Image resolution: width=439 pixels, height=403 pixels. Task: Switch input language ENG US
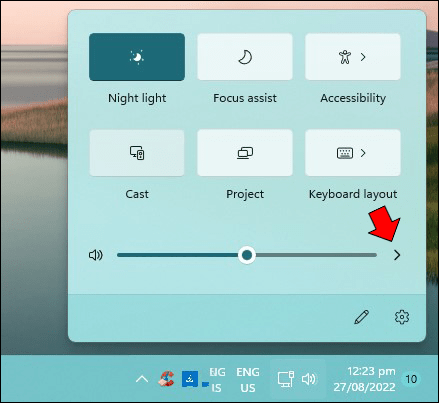(x=248, y=380)
